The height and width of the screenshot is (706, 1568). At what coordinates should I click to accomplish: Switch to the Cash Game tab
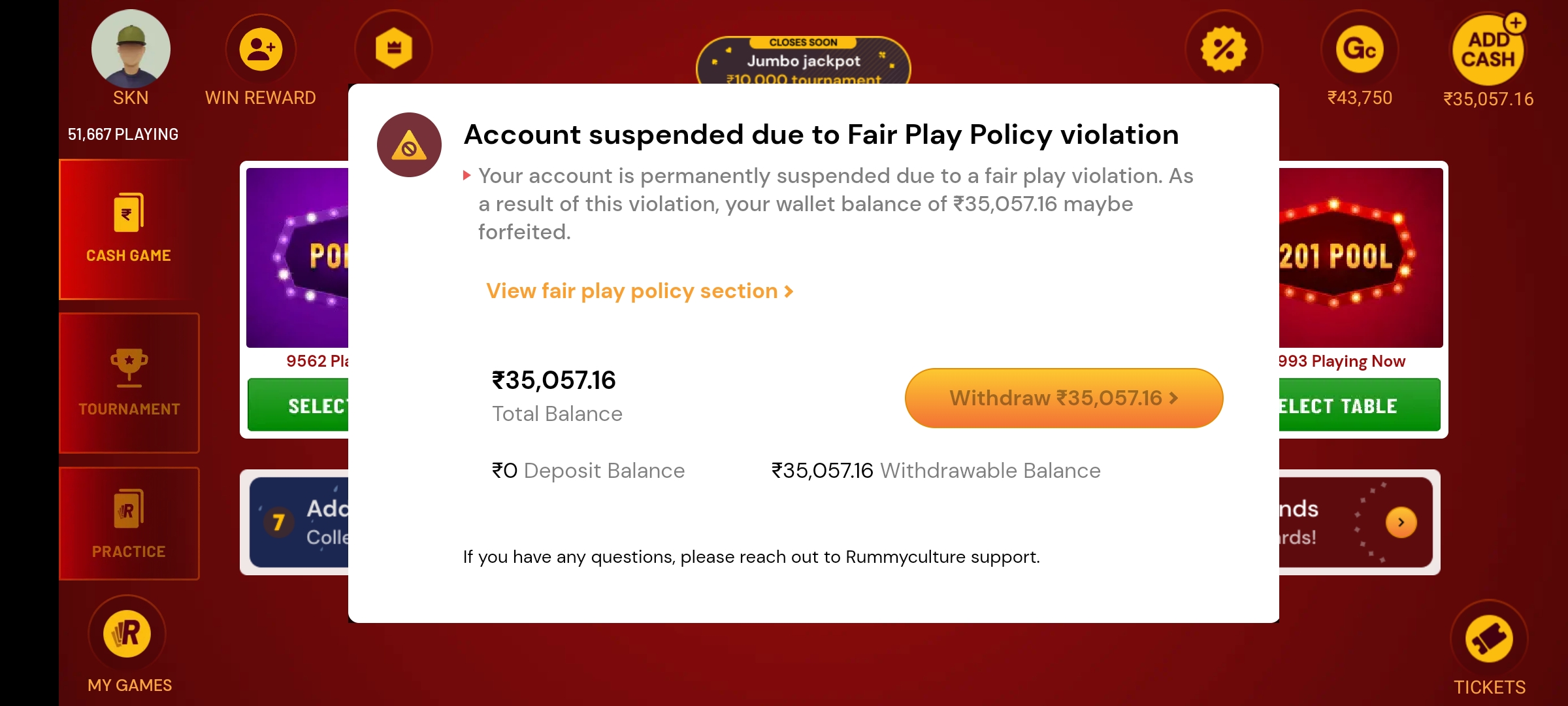pos(129,229)
